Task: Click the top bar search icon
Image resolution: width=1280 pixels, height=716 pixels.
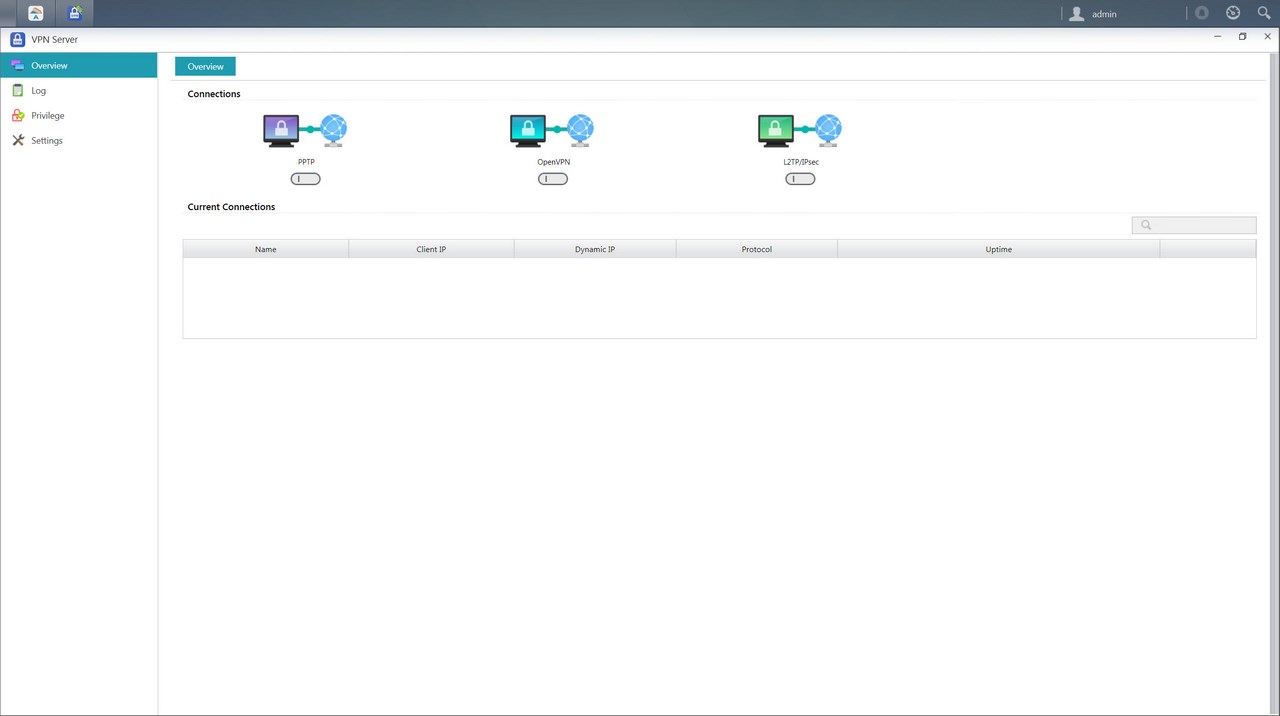Action: [1264, 13]
